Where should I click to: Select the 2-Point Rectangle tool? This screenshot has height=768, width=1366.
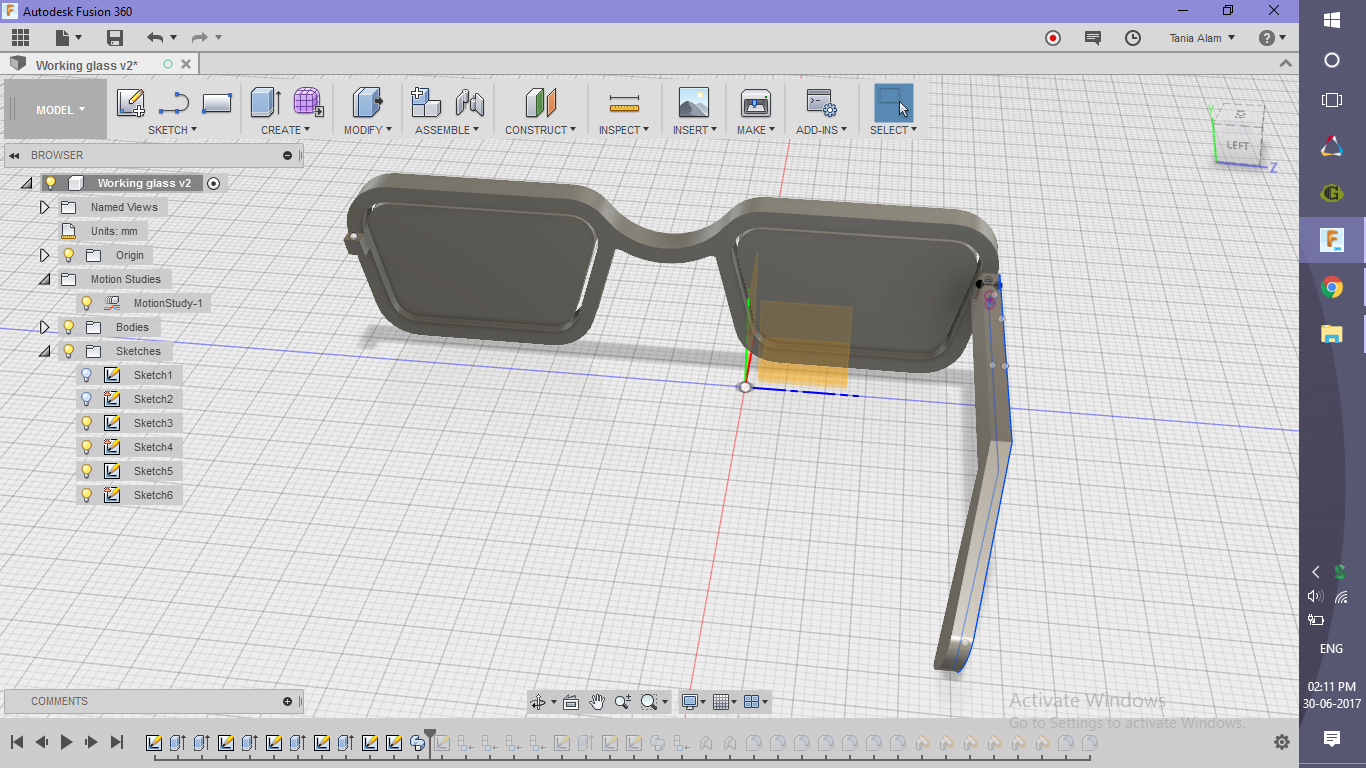click(x=217, y=103)
